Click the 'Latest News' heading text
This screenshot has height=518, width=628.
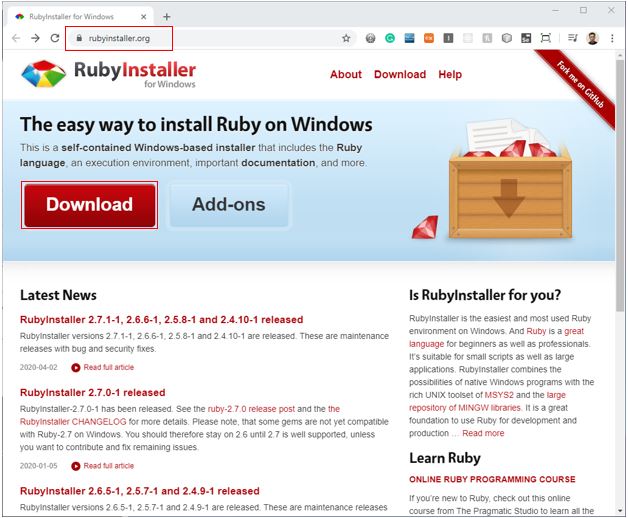[x=58, y=295]
